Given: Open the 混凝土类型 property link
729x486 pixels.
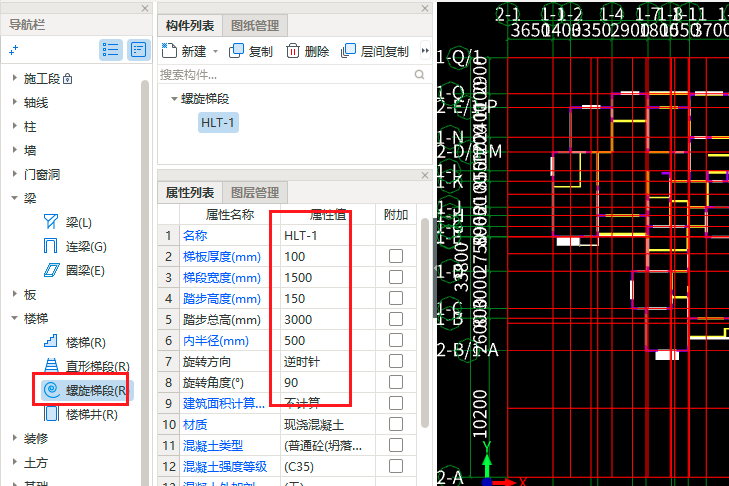Looking at the screenshot, I should tap(213, 446).
